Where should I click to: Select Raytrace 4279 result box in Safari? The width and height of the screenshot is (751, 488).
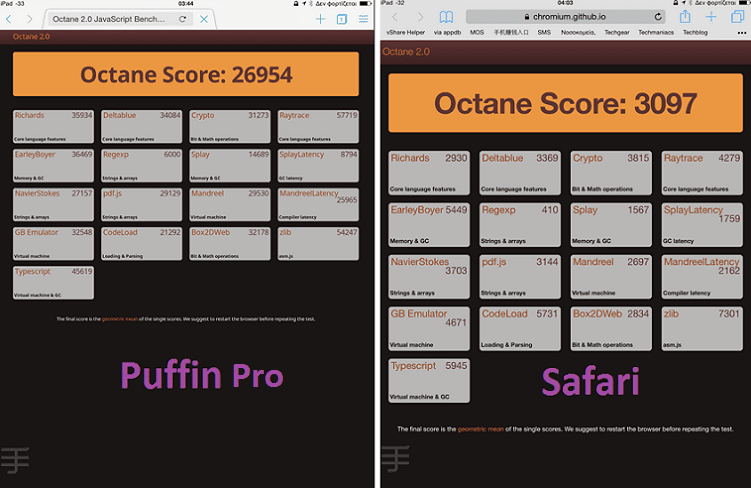tap(702, 173)
